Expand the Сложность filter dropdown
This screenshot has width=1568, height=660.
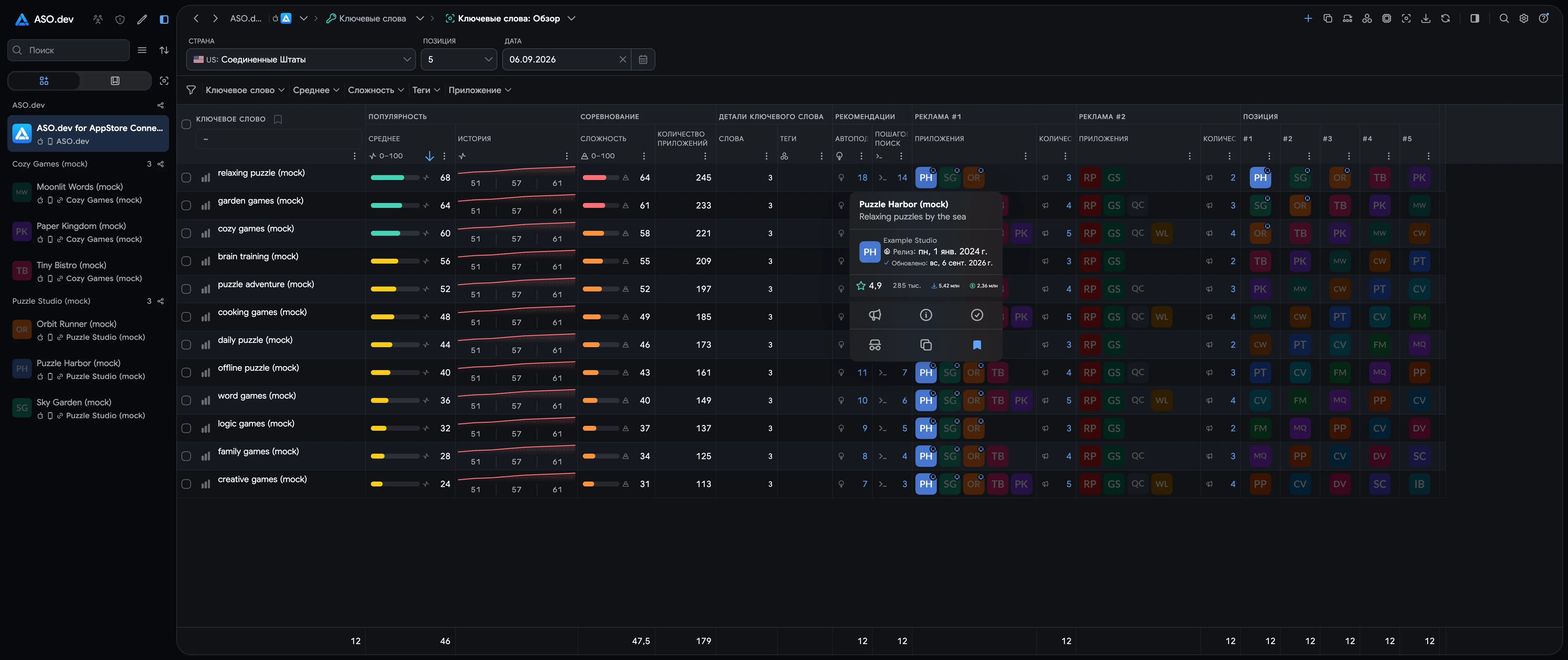375,90
